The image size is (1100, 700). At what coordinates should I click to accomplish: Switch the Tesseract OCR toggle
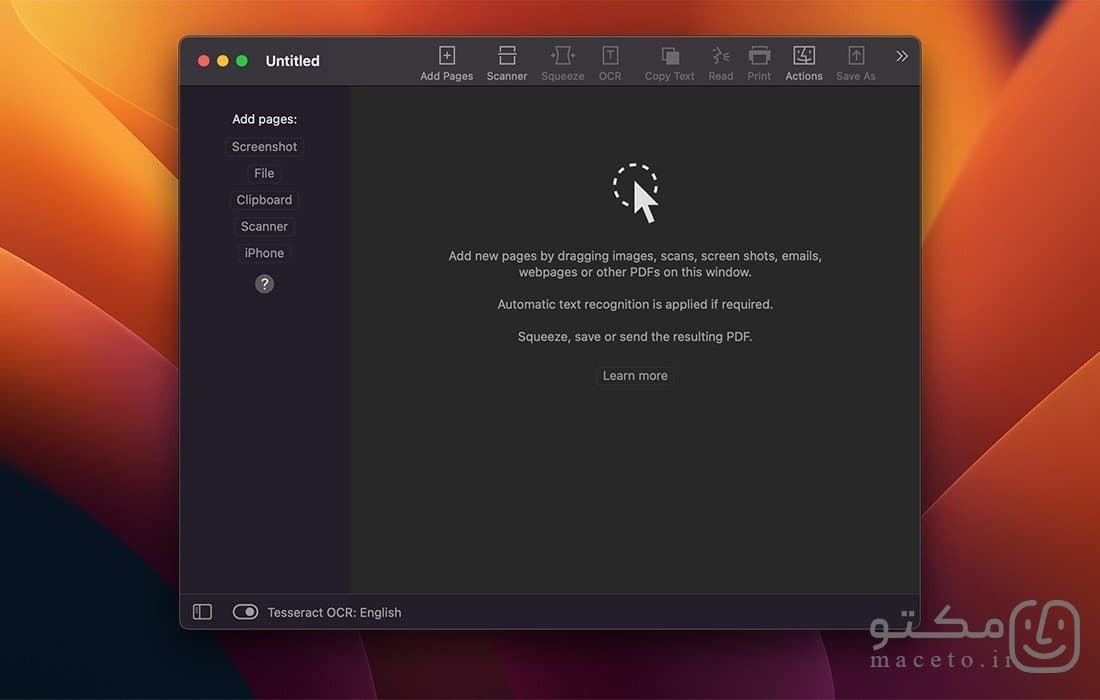pyautogui.click(x=246, y=612)
